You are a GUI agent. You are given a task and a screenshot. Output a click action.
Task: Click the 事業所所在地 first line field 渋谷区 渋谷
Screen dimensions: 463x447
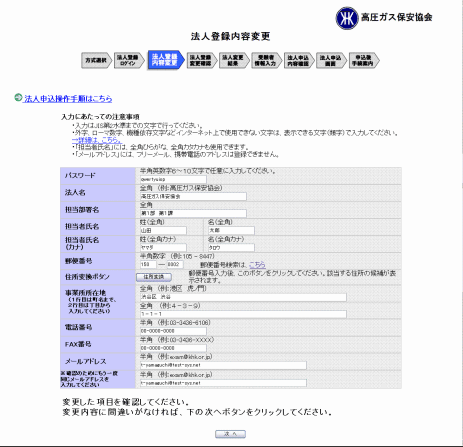pos(243,297)
